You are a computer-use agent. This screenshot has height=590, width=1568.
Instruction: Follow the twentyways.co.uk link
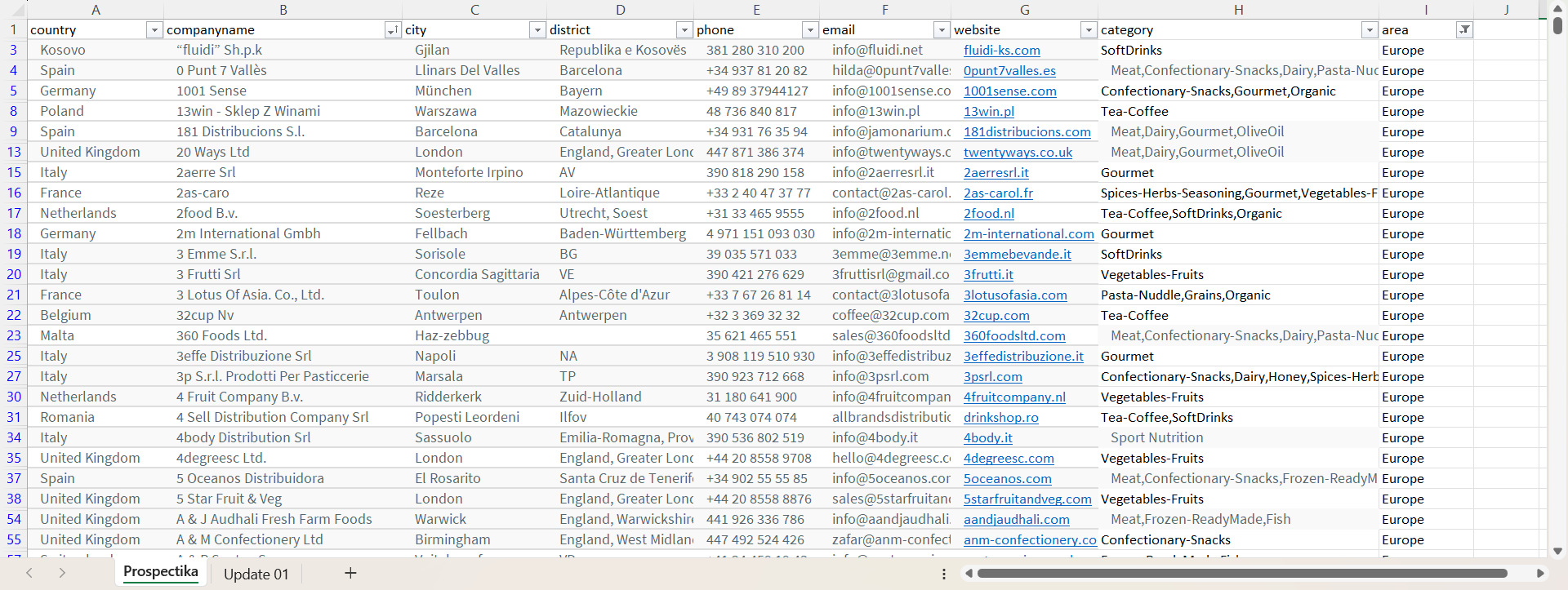click(1018, 153)
